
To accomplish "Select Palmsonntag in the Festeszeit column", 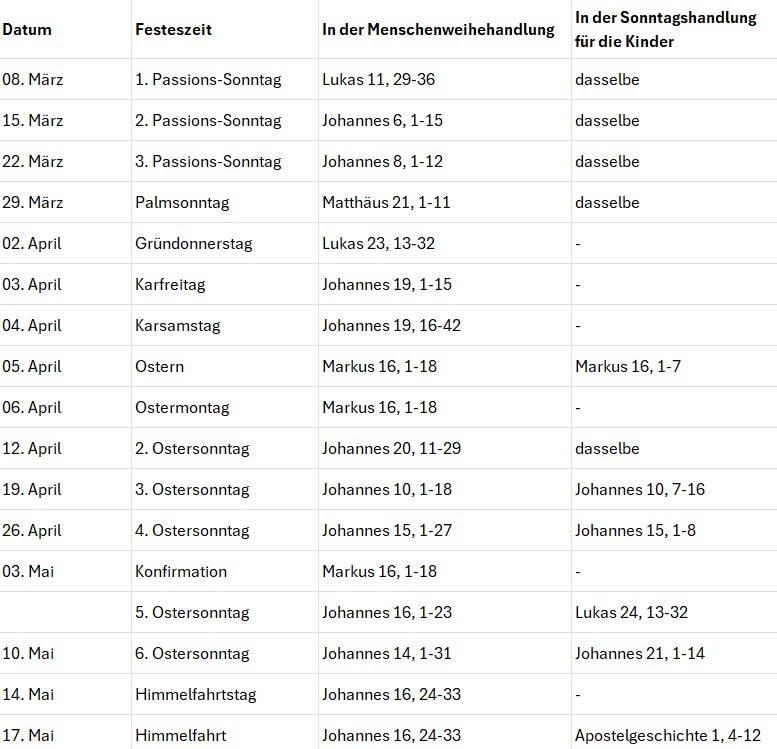I will pos(182,202).
